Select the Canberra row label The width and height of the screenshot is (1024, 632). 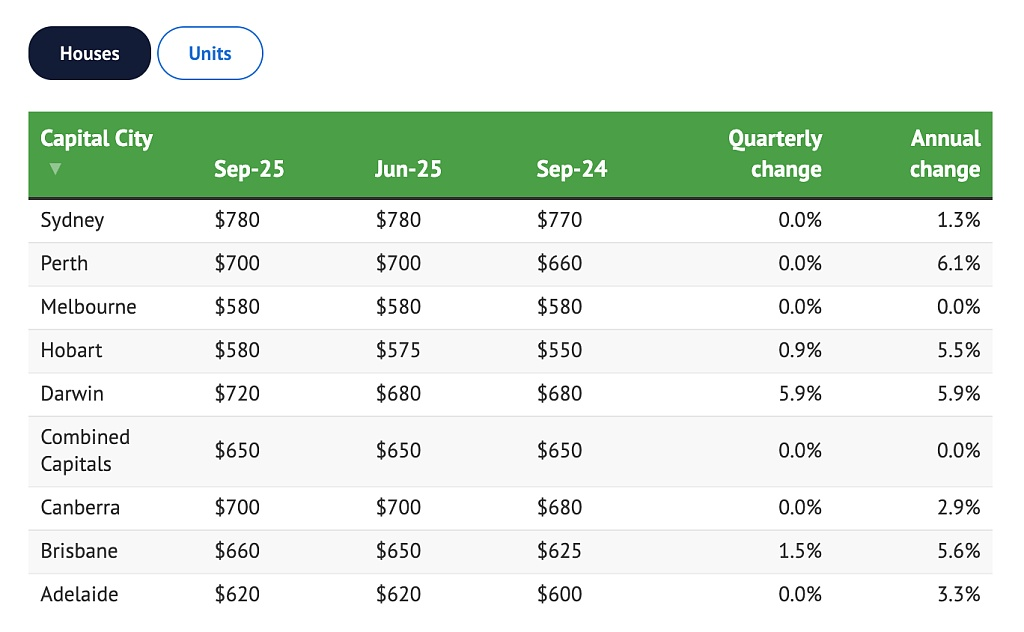80,508
